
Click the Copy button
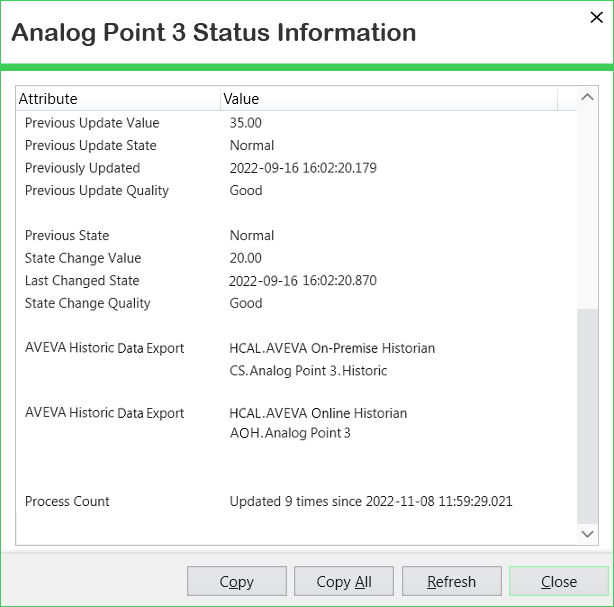(236, 581)
